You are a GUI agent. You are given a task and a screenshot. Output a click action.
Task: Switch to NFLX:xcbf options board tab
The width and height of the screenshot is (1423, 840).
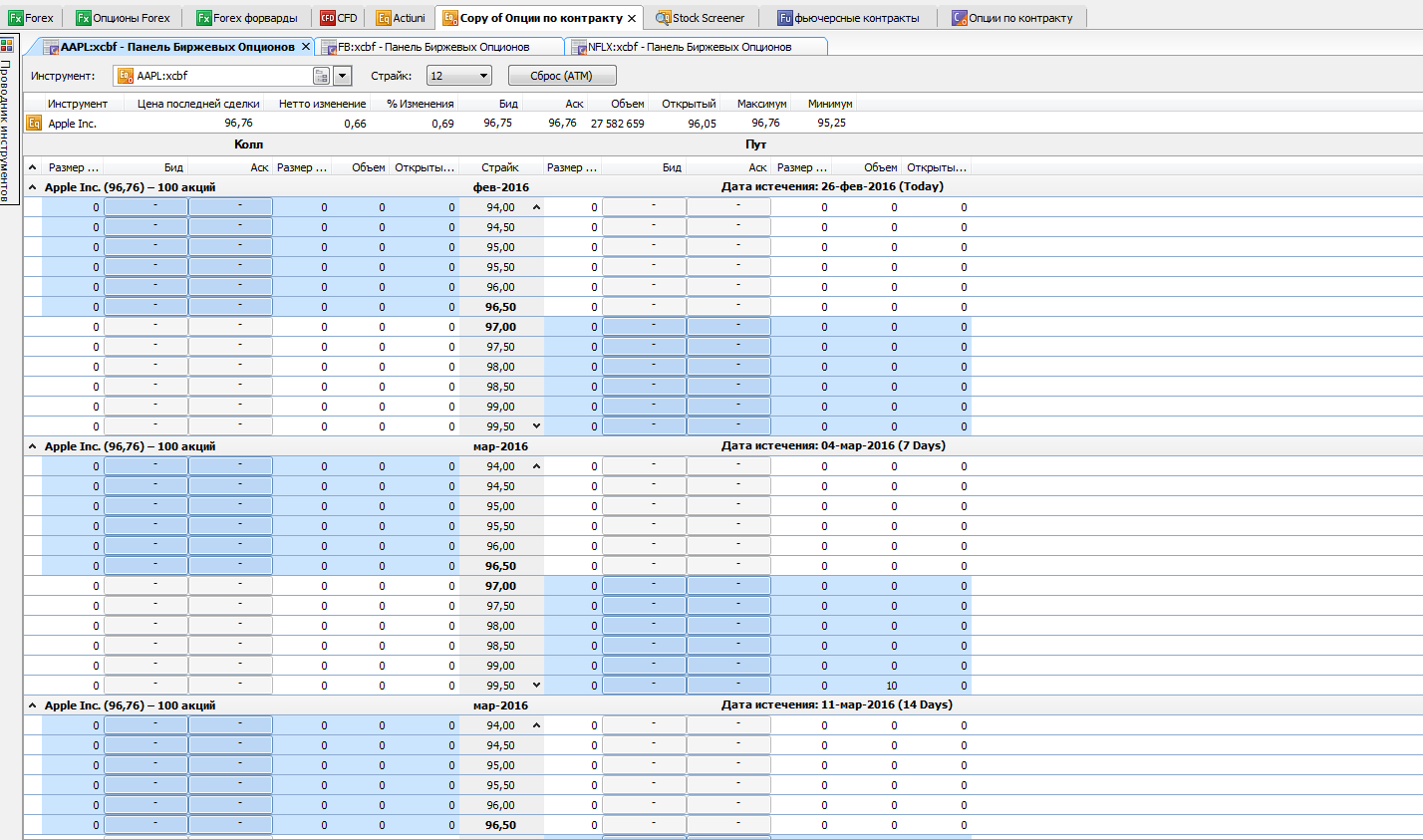696,47
